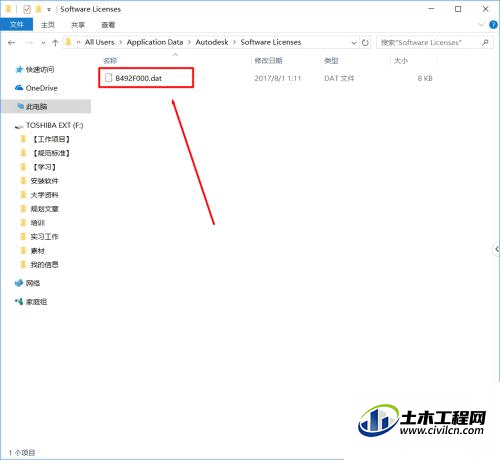Open the 大学资料 folder
500x460 pixels.
point(44,195)
